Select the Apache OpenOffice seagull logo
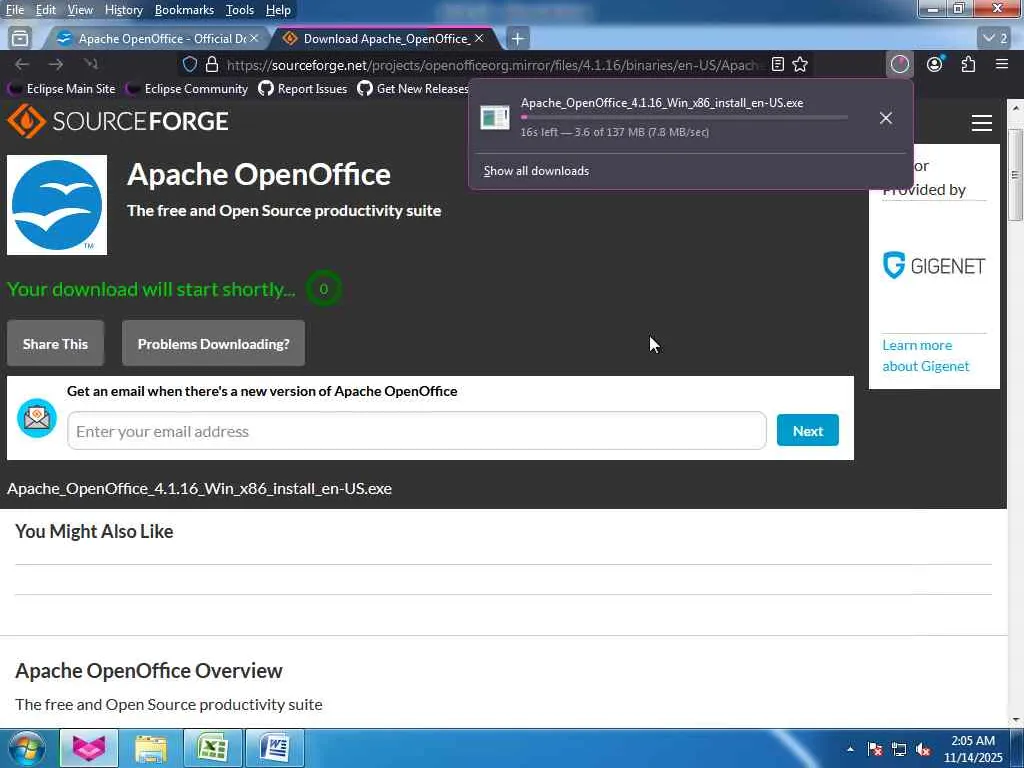This screenshot has height=768, width=1024. pos(57,205)
